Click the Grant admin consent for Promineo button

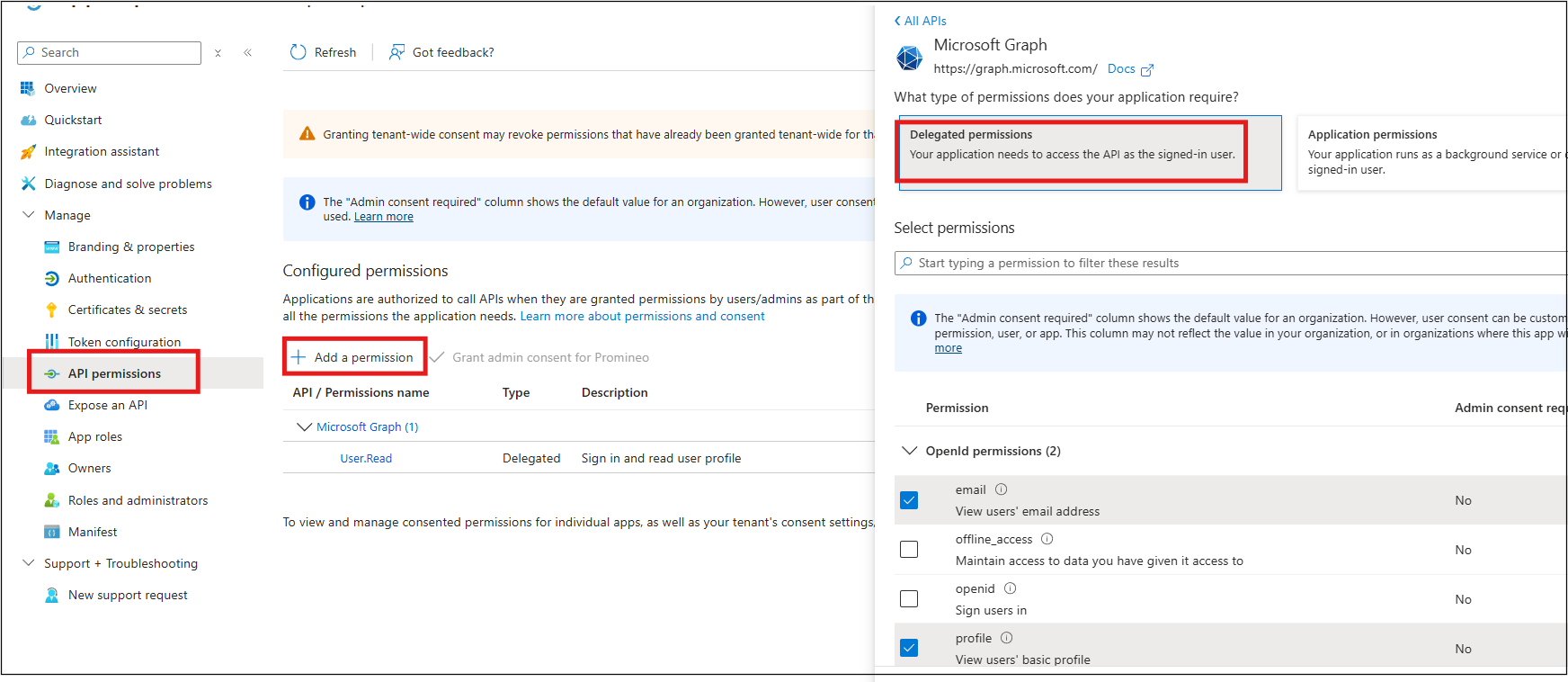point(540,357)
